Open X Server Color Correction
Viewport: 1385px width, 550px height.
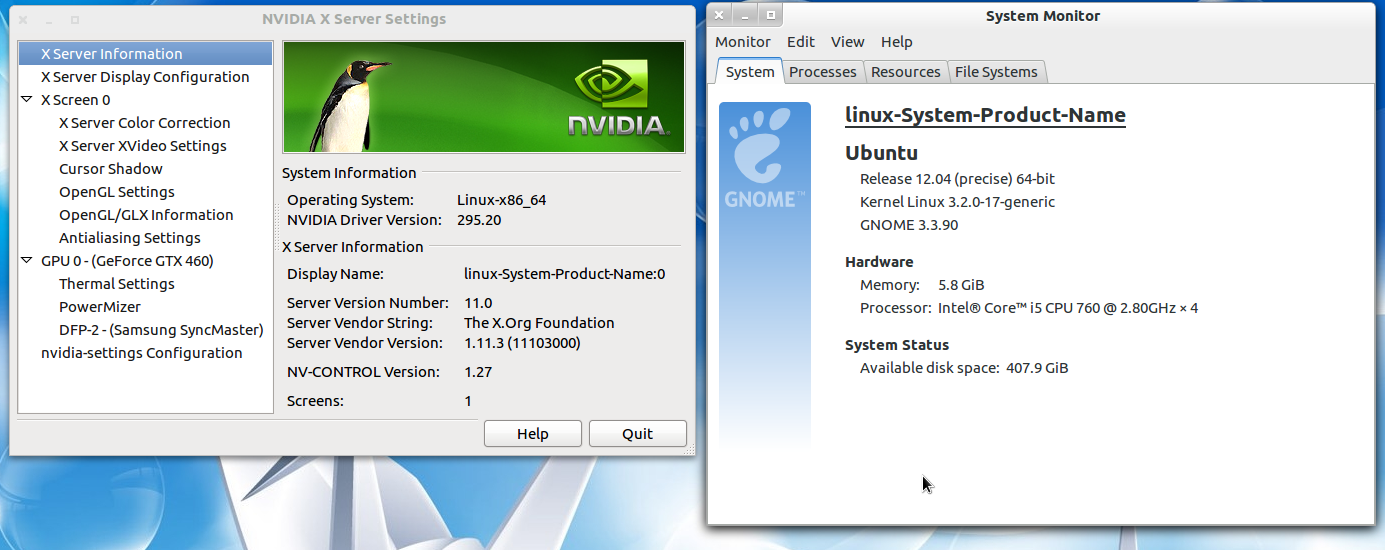click(x=145, y=123)
